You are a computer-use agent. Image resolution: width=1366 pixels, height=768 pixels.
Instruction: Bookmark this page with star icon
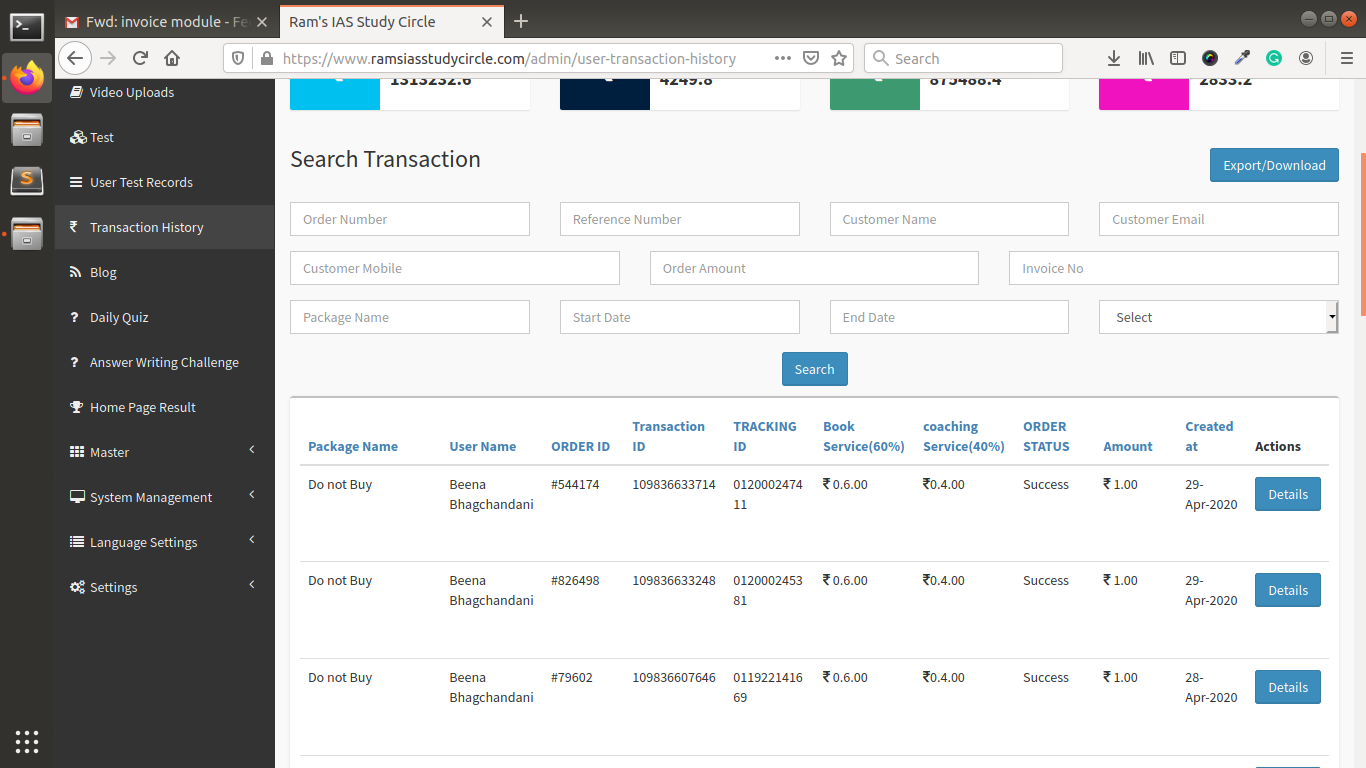tap(839, 58)
